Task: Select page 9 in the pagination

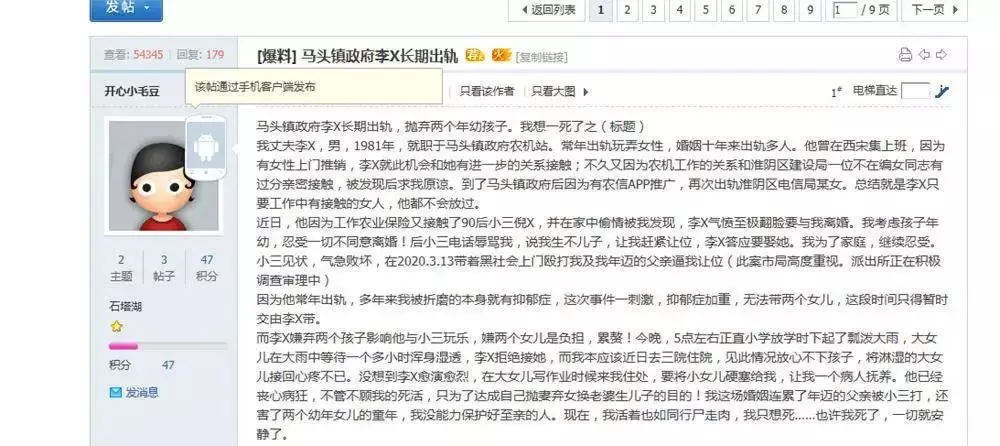Action: (x=810, y=10)
